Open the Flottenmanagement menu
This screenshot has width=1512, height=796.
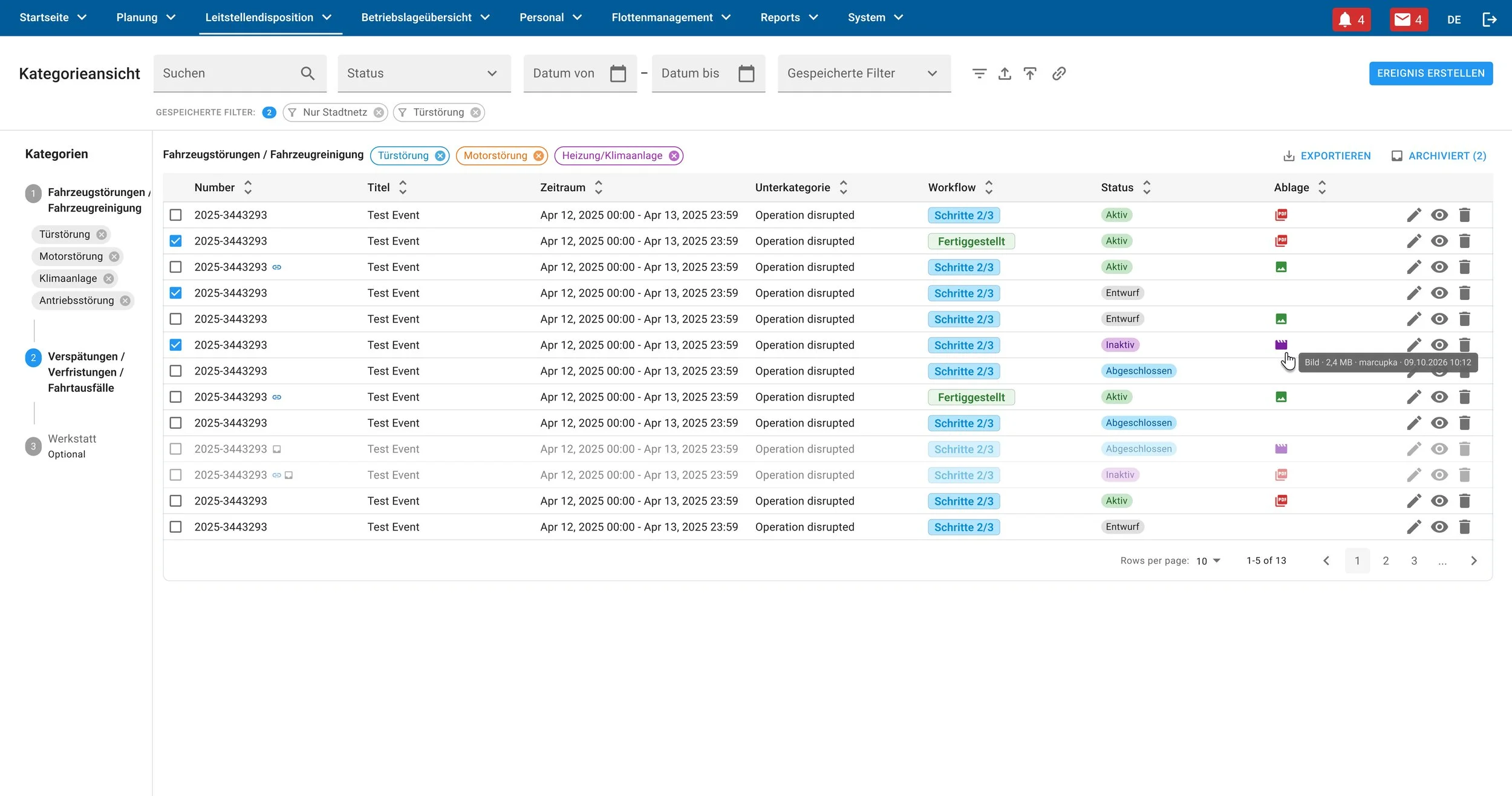point(671,18)
